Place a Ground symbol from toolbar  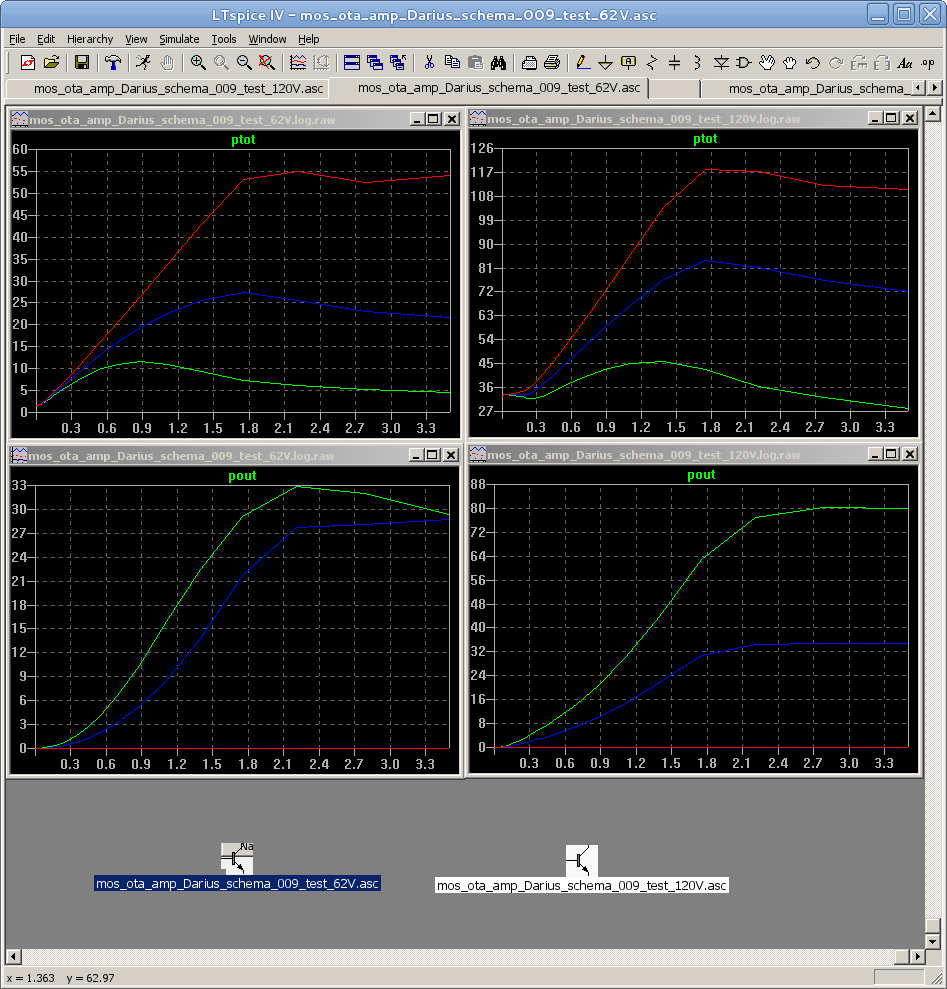pyautogui.click(x=606, y=62)
